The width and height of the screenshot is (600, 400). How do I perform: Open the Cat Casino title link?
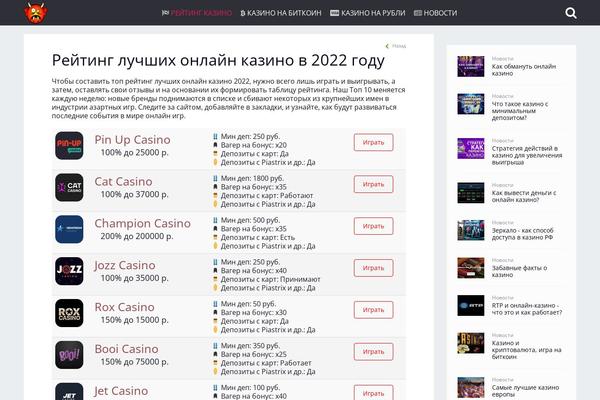(x=123, y=181)
